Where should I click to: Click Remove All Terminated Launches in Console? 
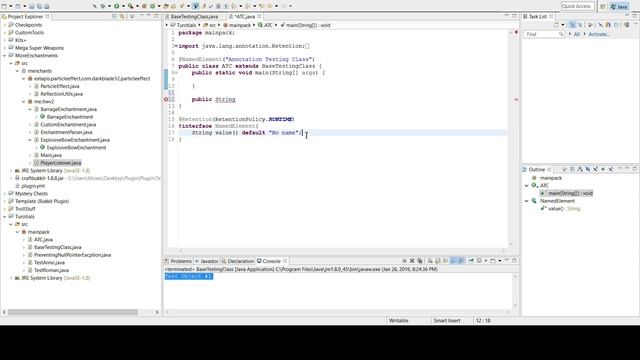[x=420, y=260]
